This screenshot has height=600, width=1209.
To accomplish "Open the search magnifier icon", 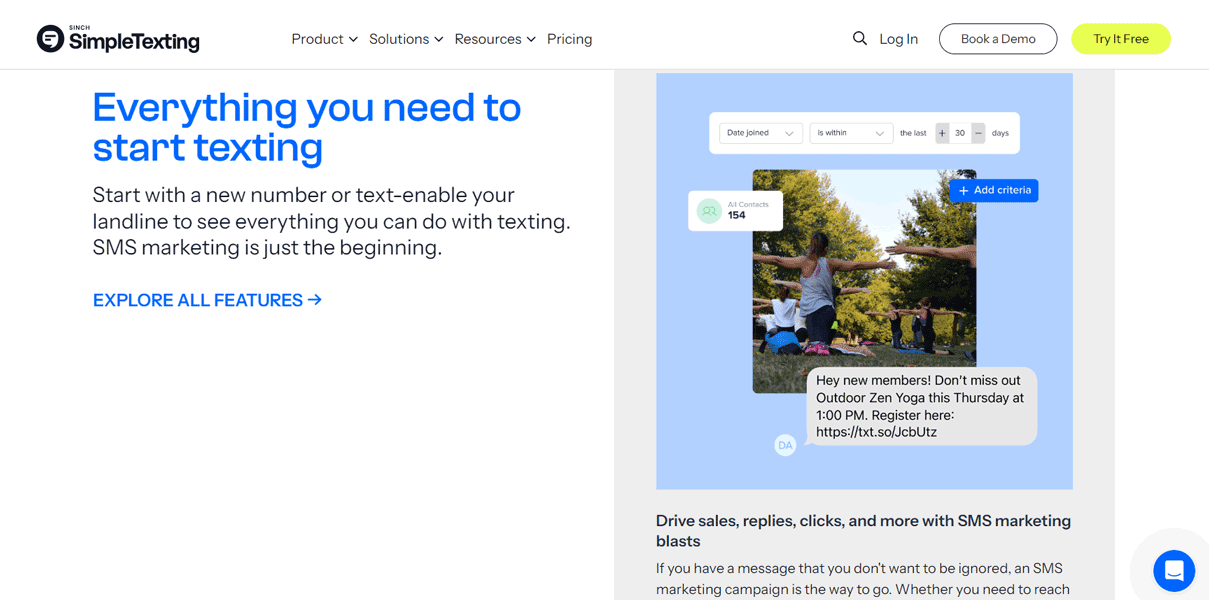I will 859,38.
